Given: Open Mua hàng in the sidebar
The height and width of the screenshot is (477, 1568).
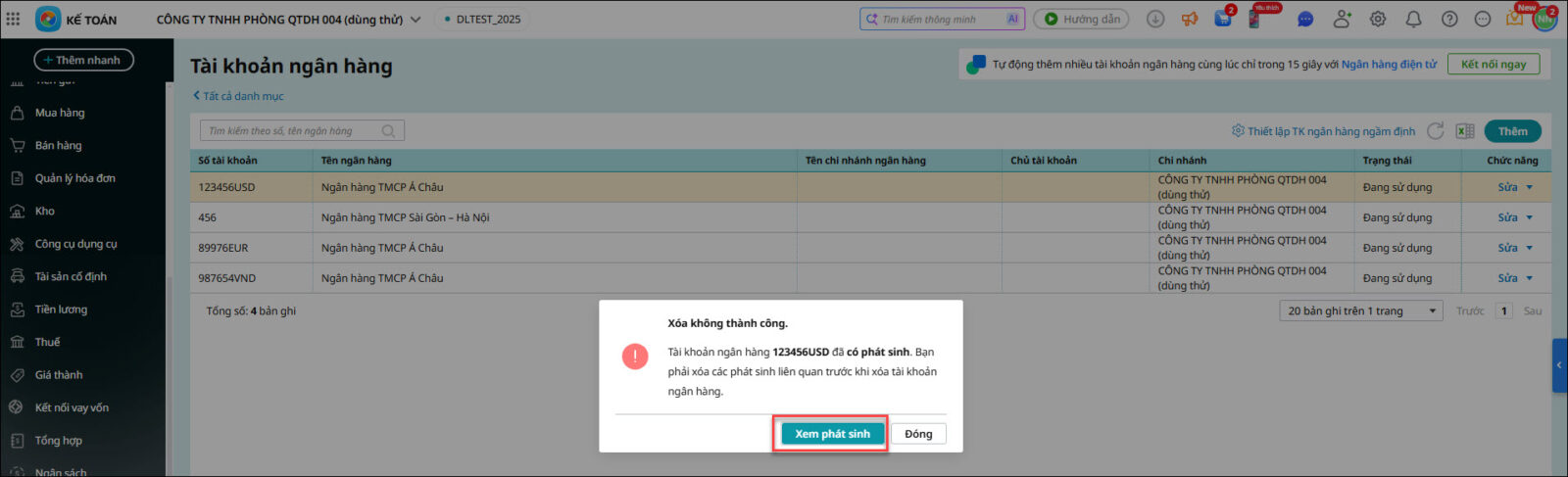Looking at the screenshot, I should click(60, 113).
